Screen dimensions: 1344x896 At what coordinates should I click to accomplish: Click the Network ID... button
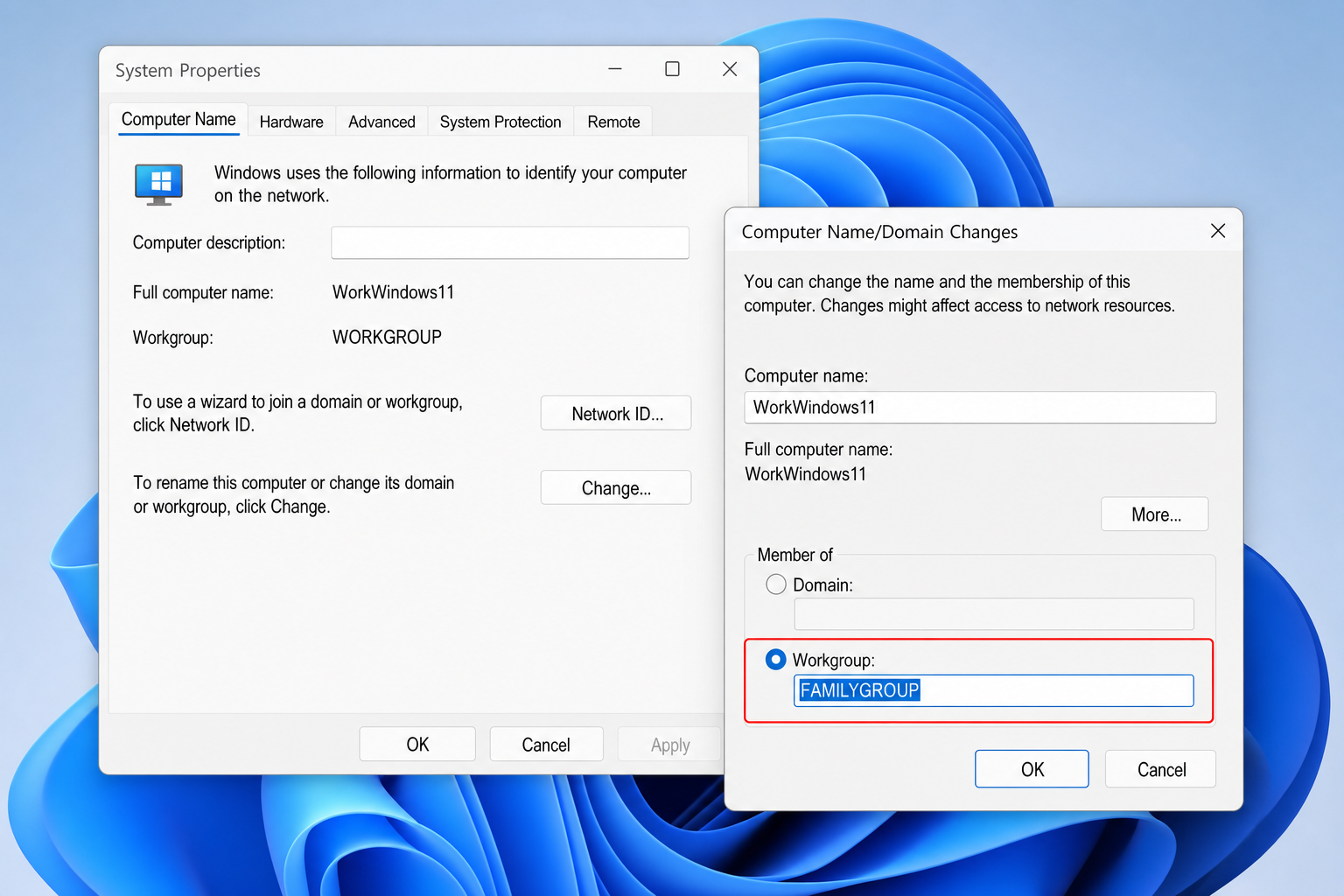click(616, 413)
